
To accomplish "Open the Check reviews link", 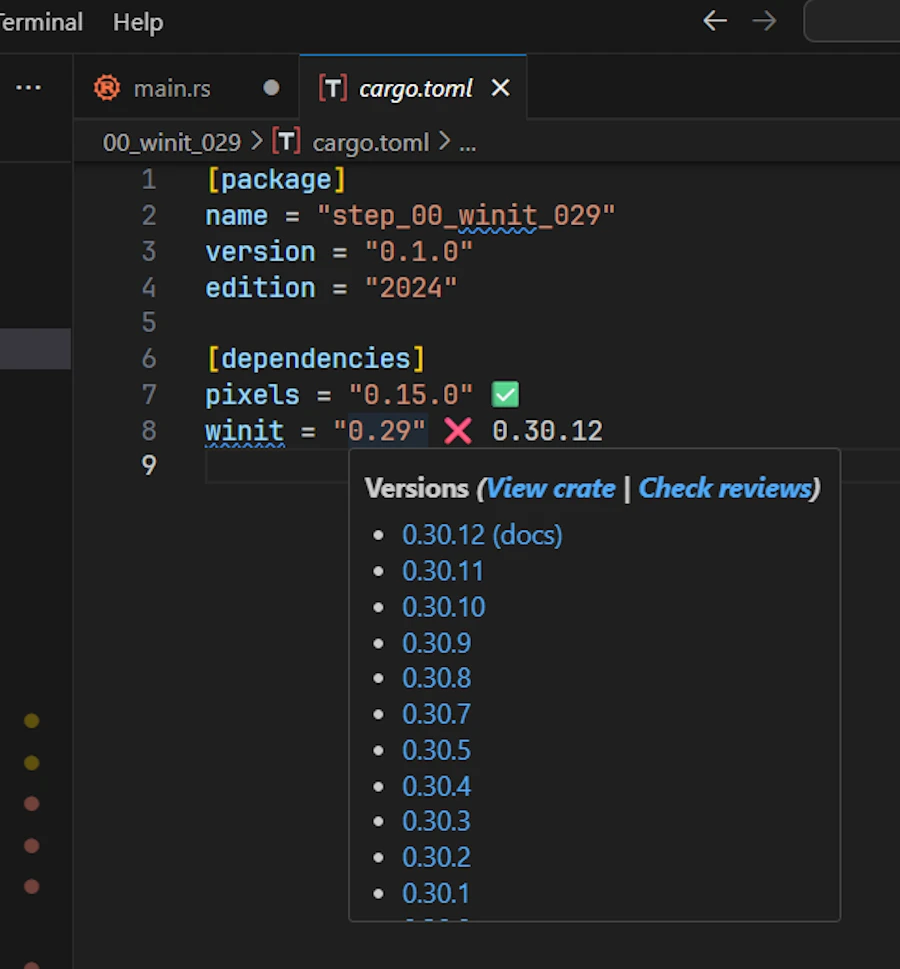I will 725,488.
